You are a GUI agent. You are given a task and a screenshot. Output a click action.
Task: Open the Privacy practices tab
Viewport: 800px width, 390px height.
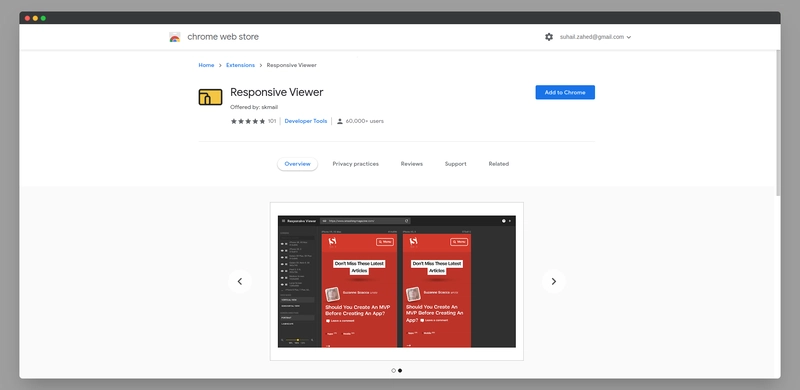pyautogui.click(x=356, y=164)
